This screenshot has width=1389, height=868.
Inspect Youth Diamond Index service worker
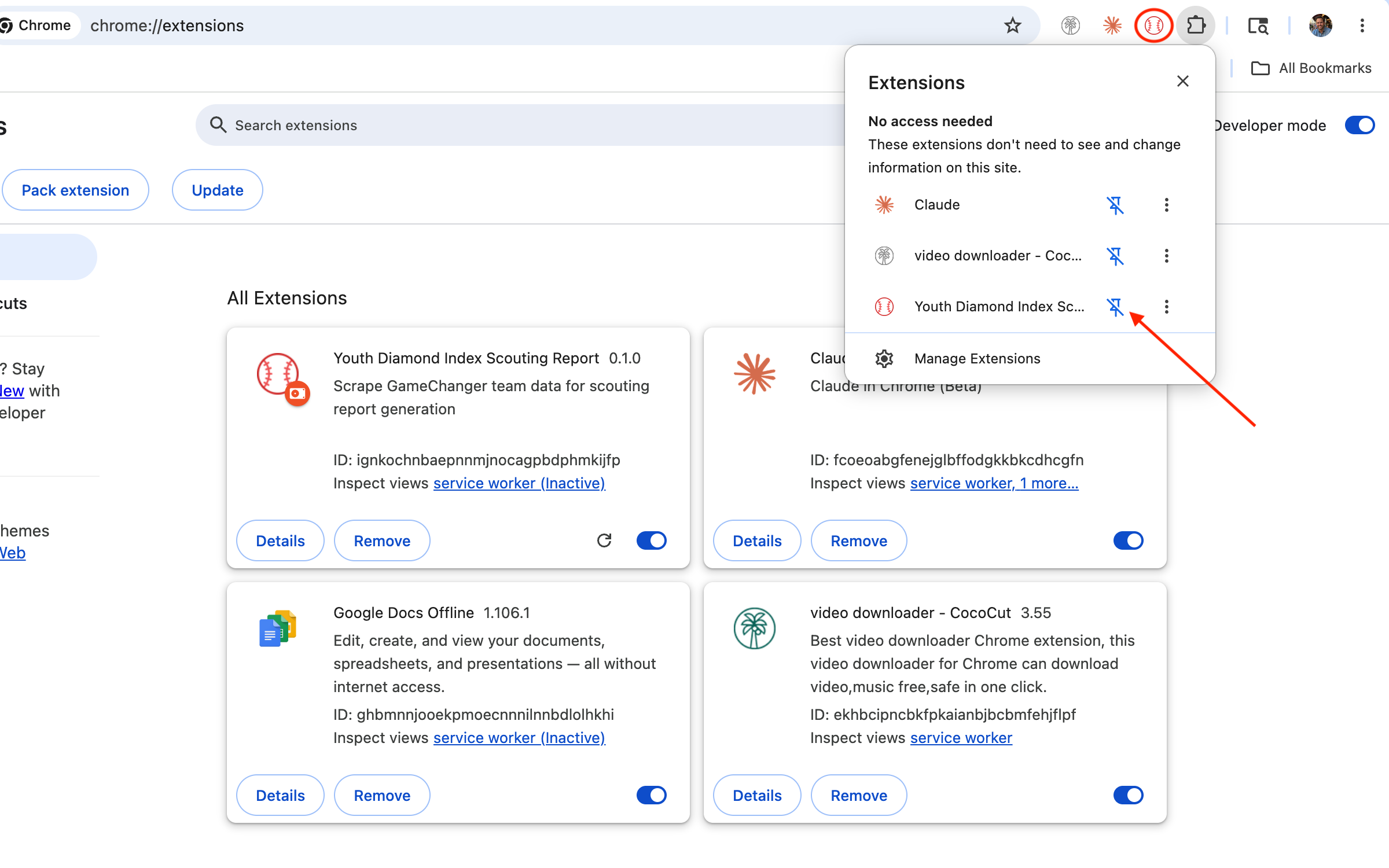(519, 483)
